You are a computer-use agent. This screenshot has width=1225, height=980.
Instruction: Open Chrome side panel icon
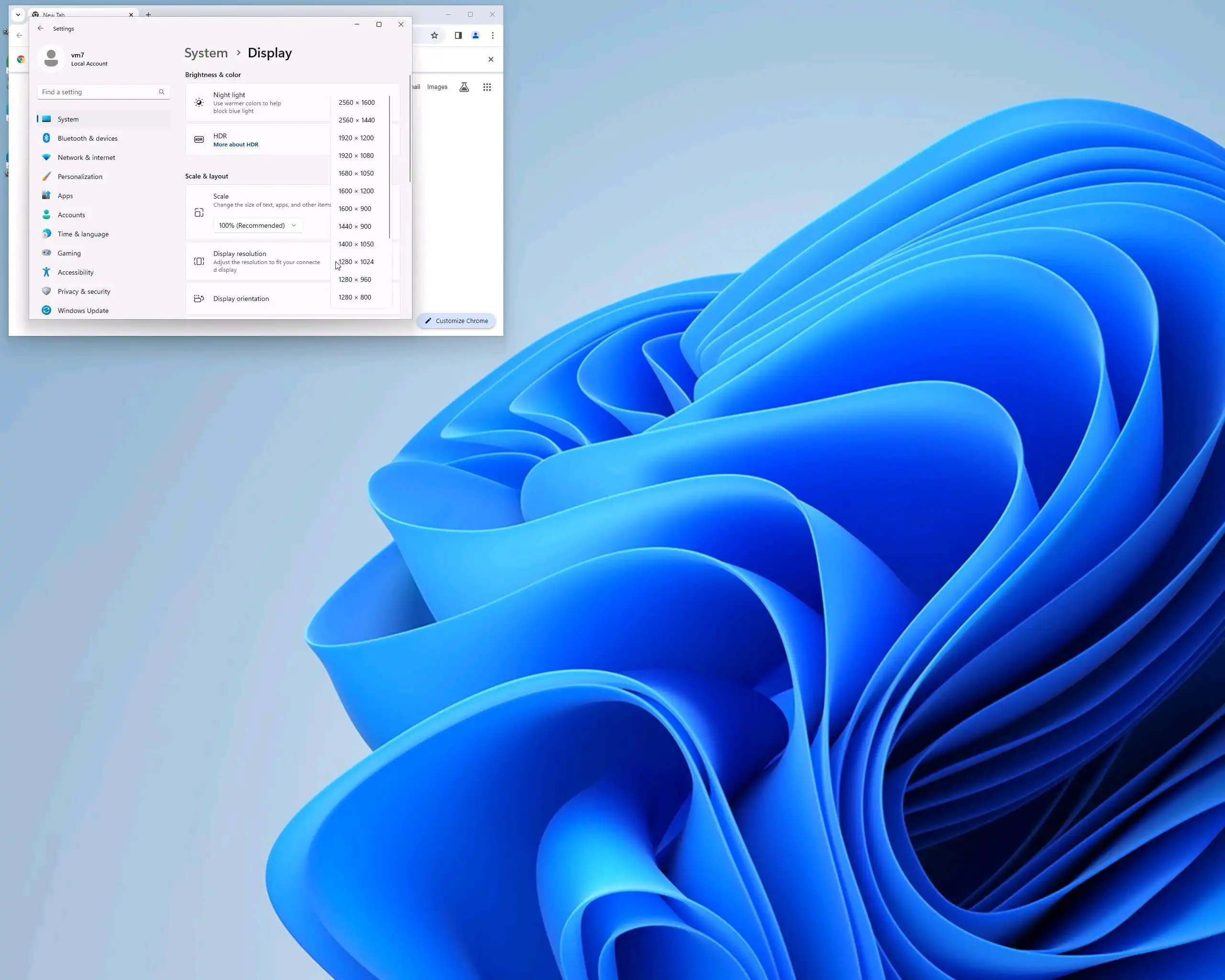point(458,35)
